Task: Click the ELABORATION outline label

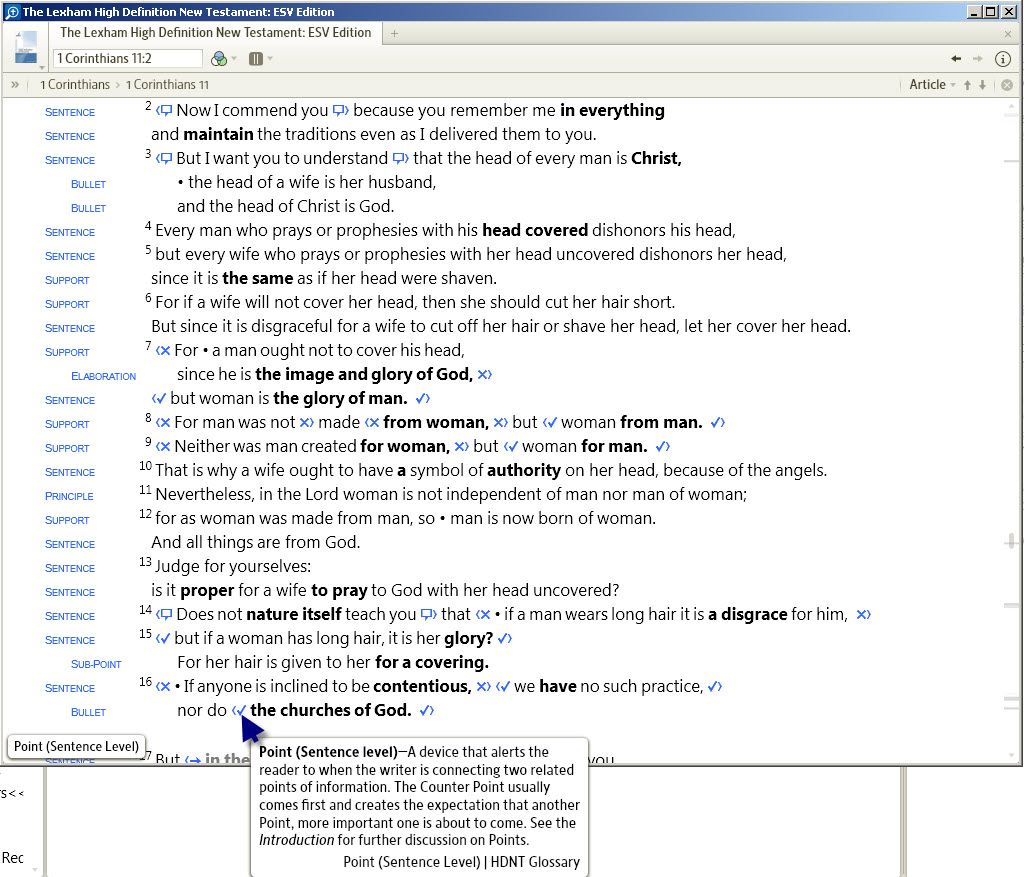Action: (103, 376)
